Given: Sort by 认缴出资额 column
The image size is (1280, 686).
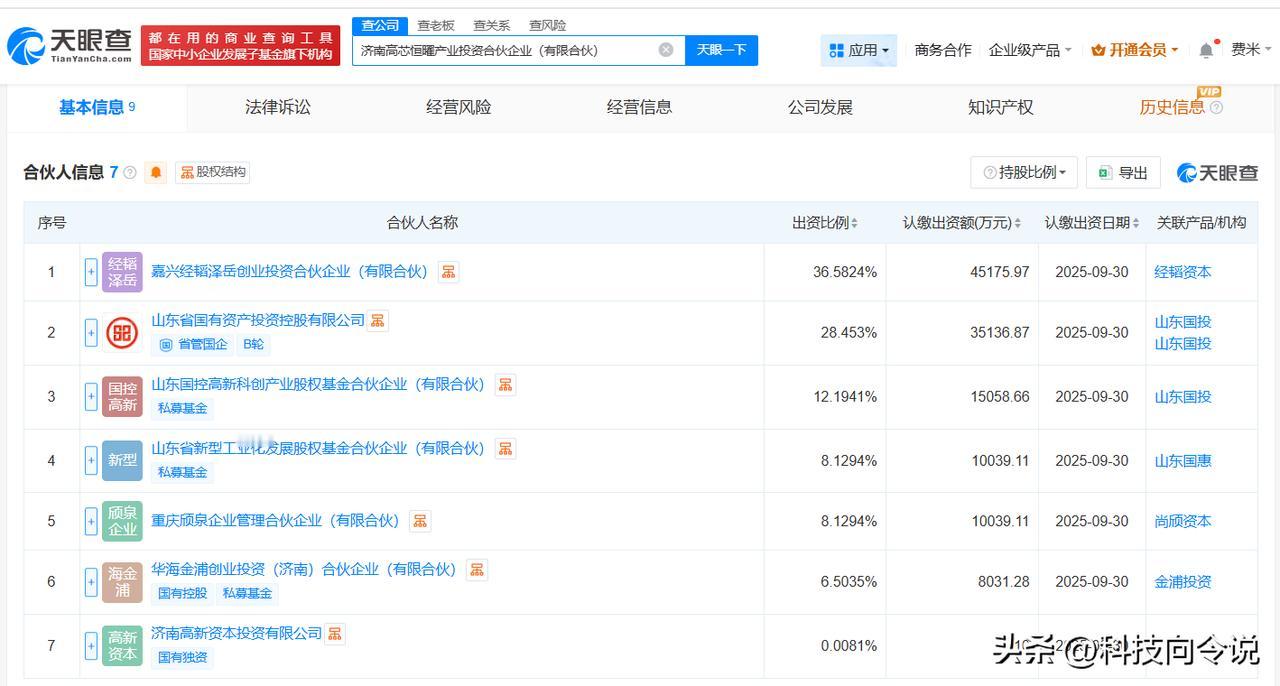Looking at the screenshot, I should coord(961,223).
